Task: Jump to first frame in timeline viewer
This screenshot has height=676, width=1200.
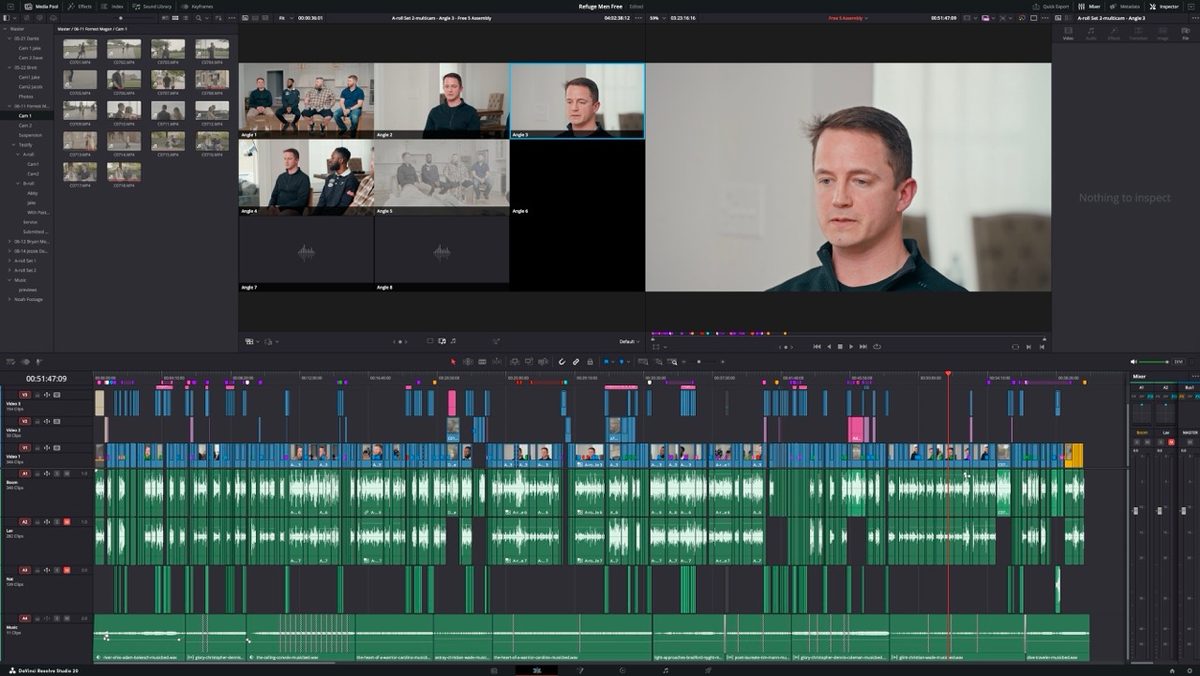Action: click(x=817, y=346)
